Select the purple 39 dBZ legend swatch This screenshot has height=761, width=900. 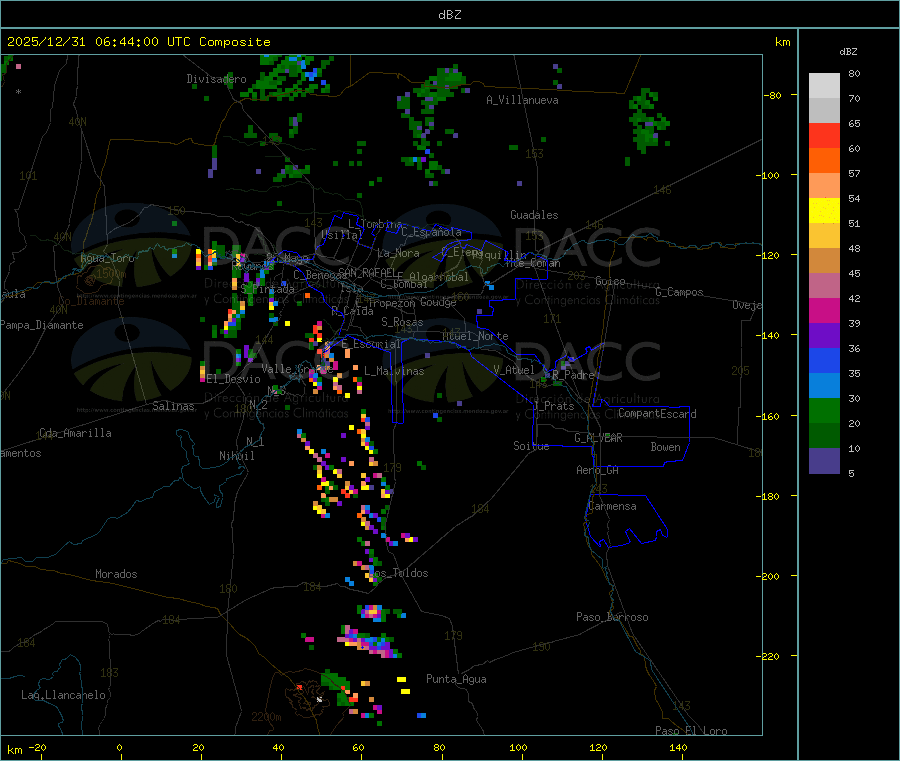pyautogui.click(x=824, y=335)
